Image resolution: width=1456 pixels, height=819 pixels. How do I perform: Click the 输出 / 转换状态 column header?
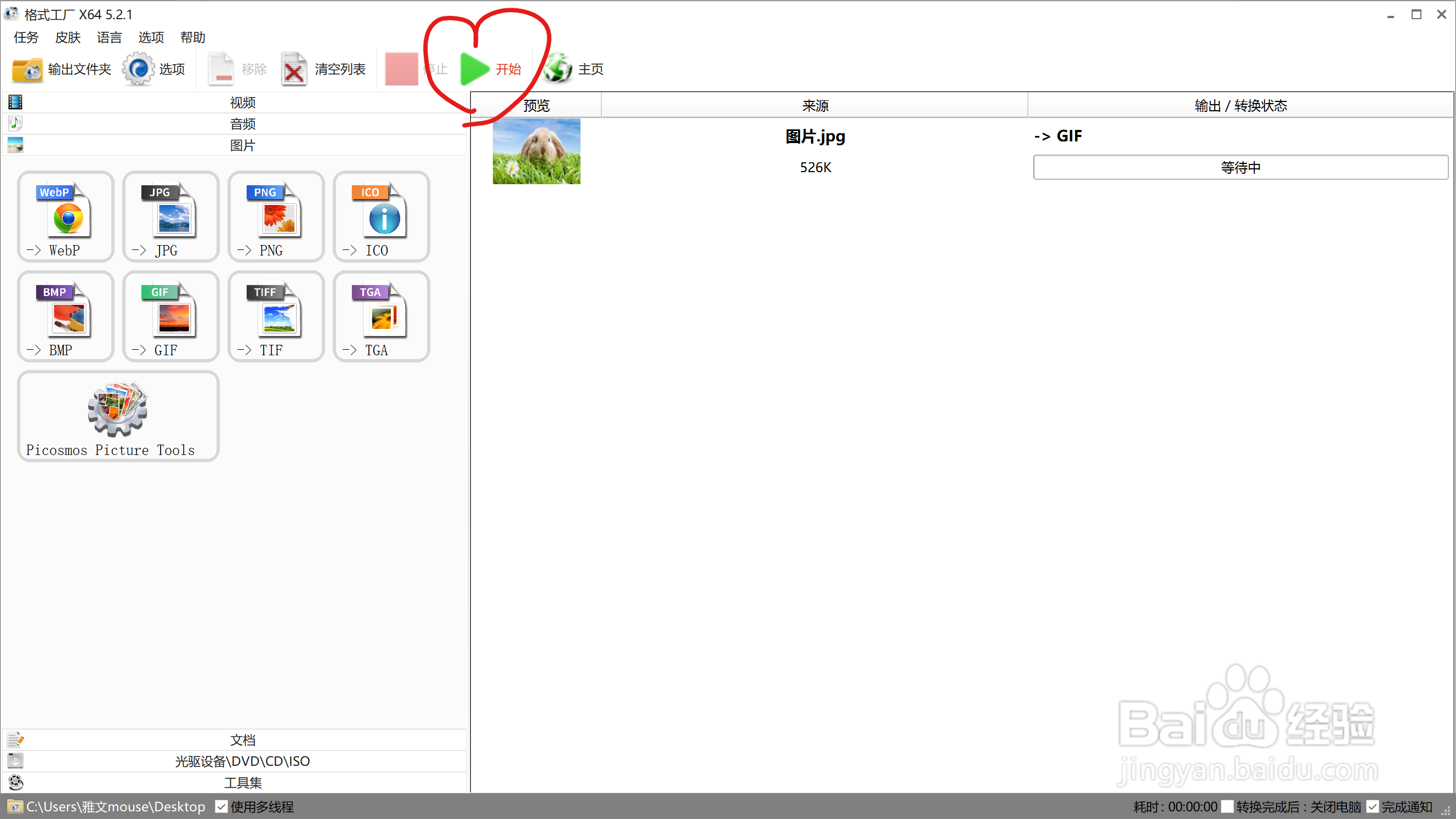coord(1241,105)
